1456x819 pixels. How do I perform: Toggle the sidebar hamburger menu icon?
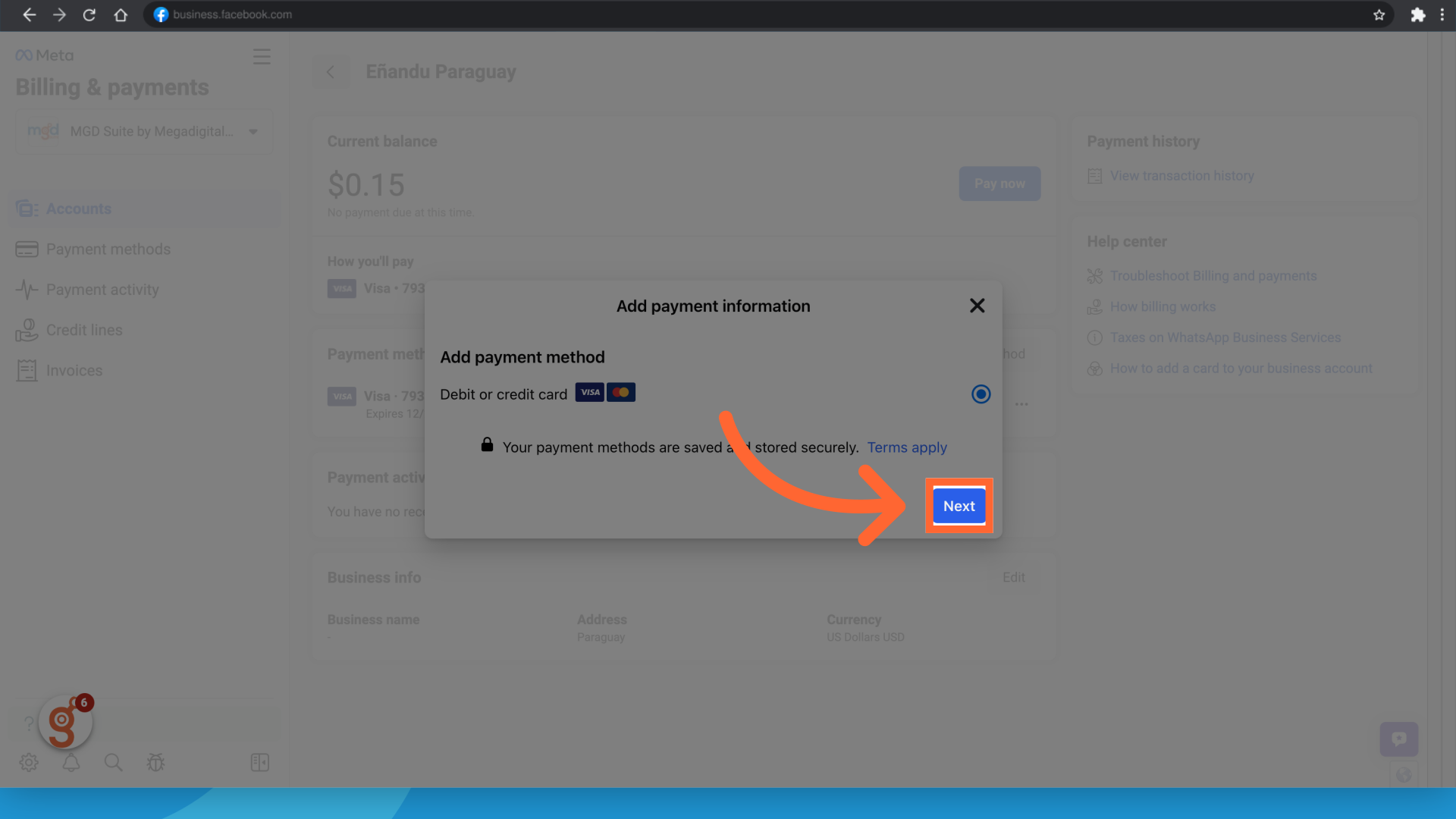click(262, 57)
